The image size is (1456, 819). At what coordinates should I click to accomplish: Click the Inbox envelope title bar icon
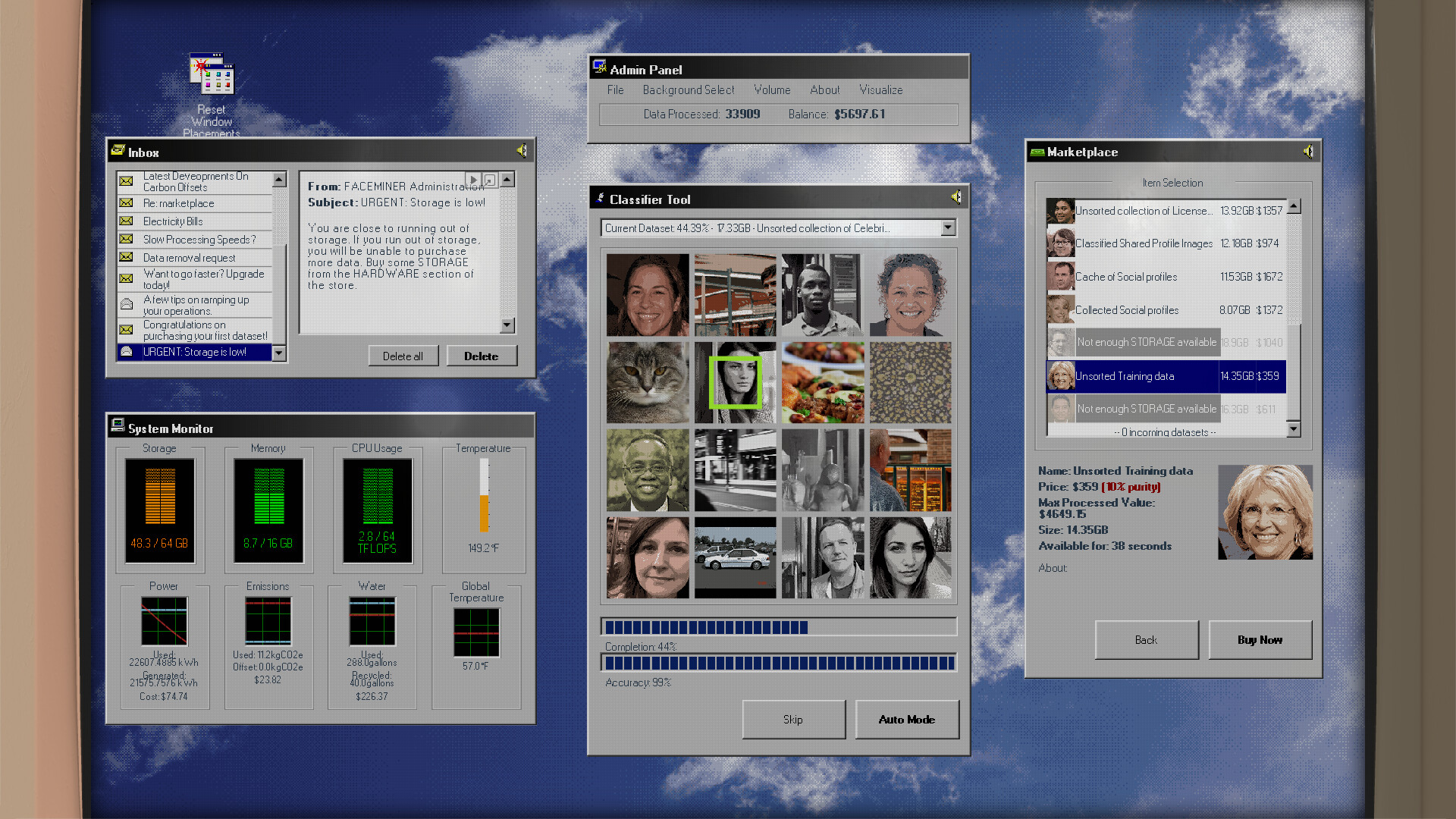point(119,150)
